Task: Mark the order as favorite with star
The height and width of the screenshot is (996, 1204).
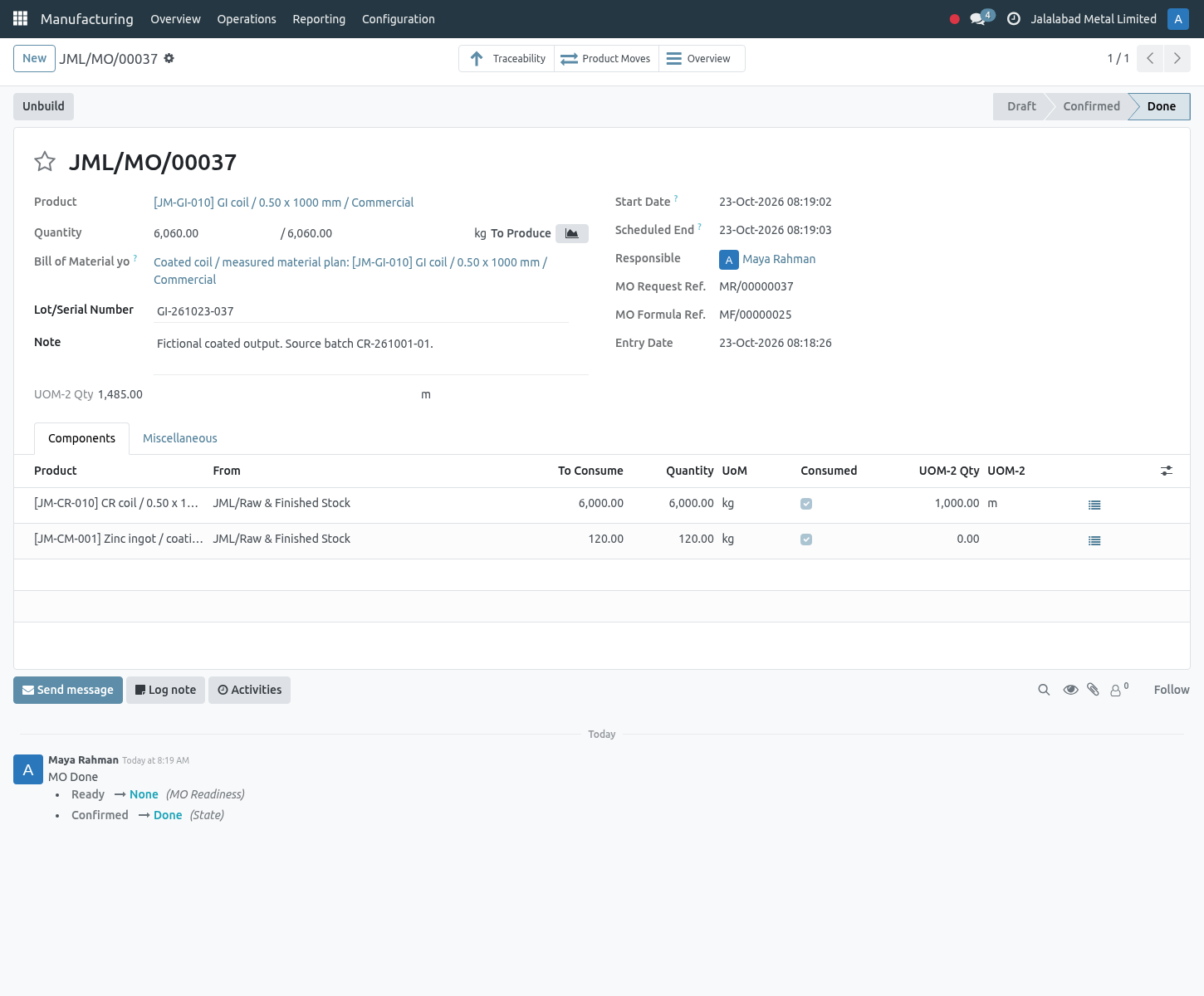Action: (45, 161)
